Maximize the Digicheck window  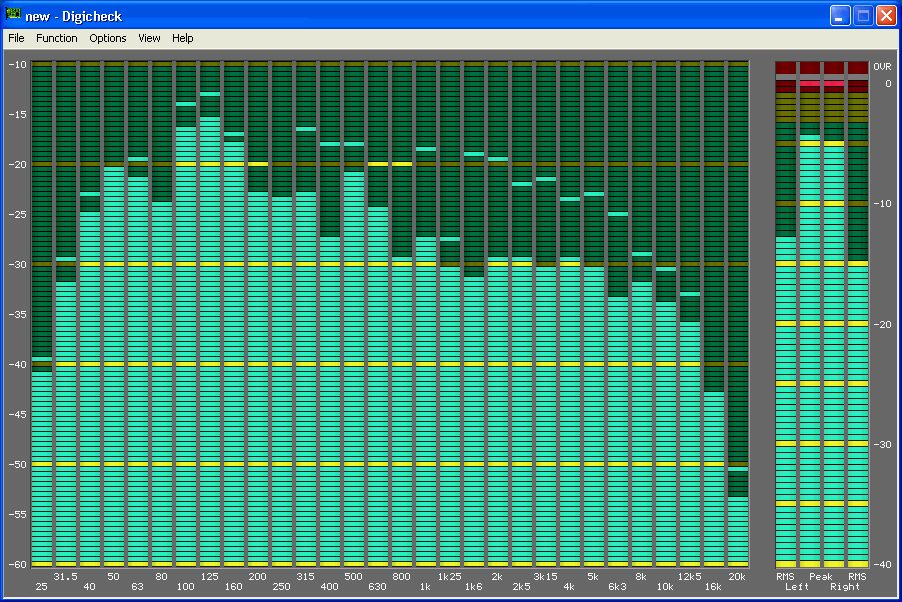coord(863,16)
